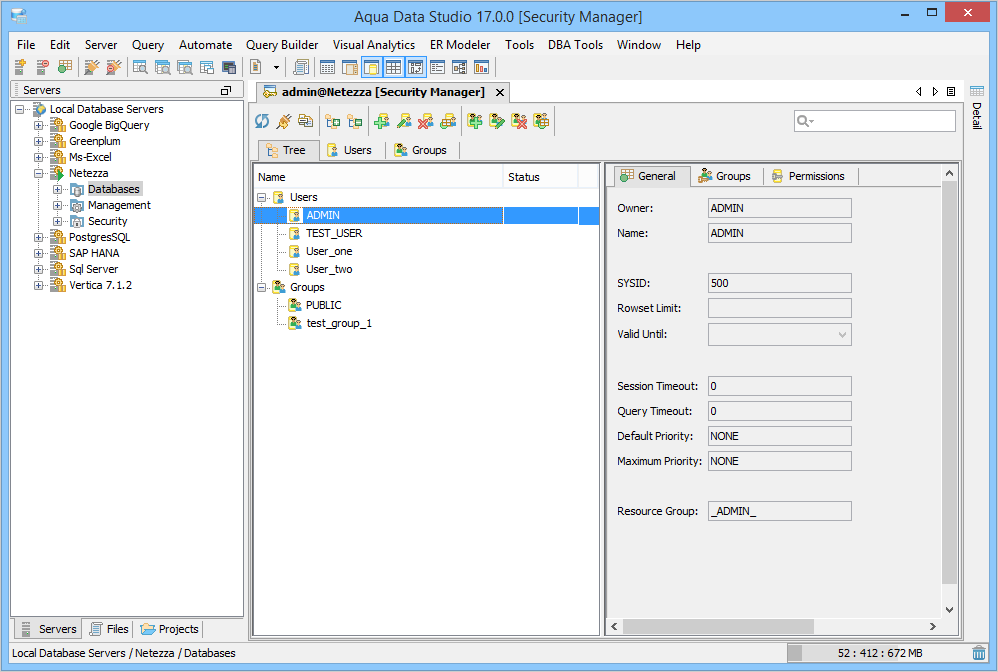Viewport: 998px width, 672px height.
Task: Open the Visual Analytics menu
Action: point(374,45)
